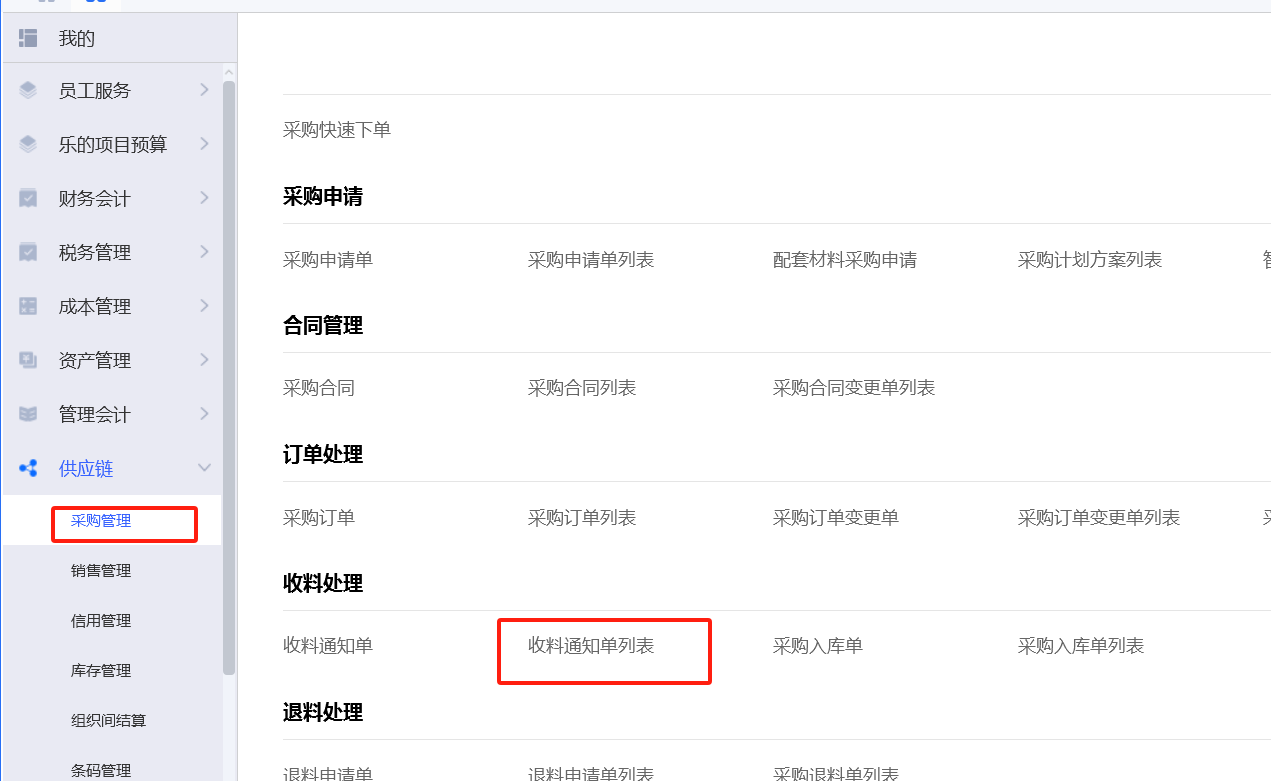Expand the 员工服务 menu arrow
This screenshot has height=781, width=1271.
pyautogui.click(x=204, y=91)
